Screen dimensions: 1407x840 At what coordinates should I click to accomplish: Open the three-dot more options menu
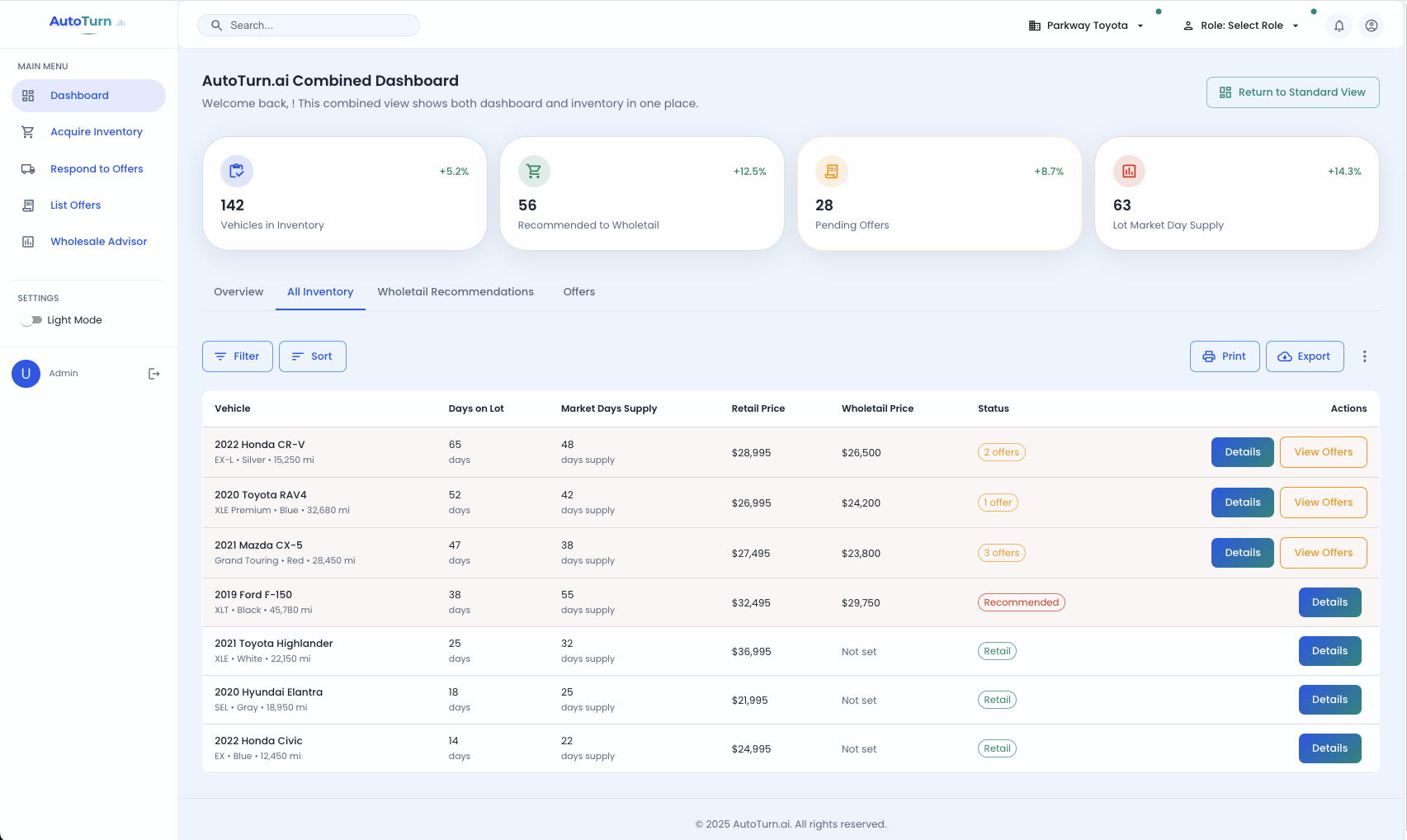[x=1365, y=356]
